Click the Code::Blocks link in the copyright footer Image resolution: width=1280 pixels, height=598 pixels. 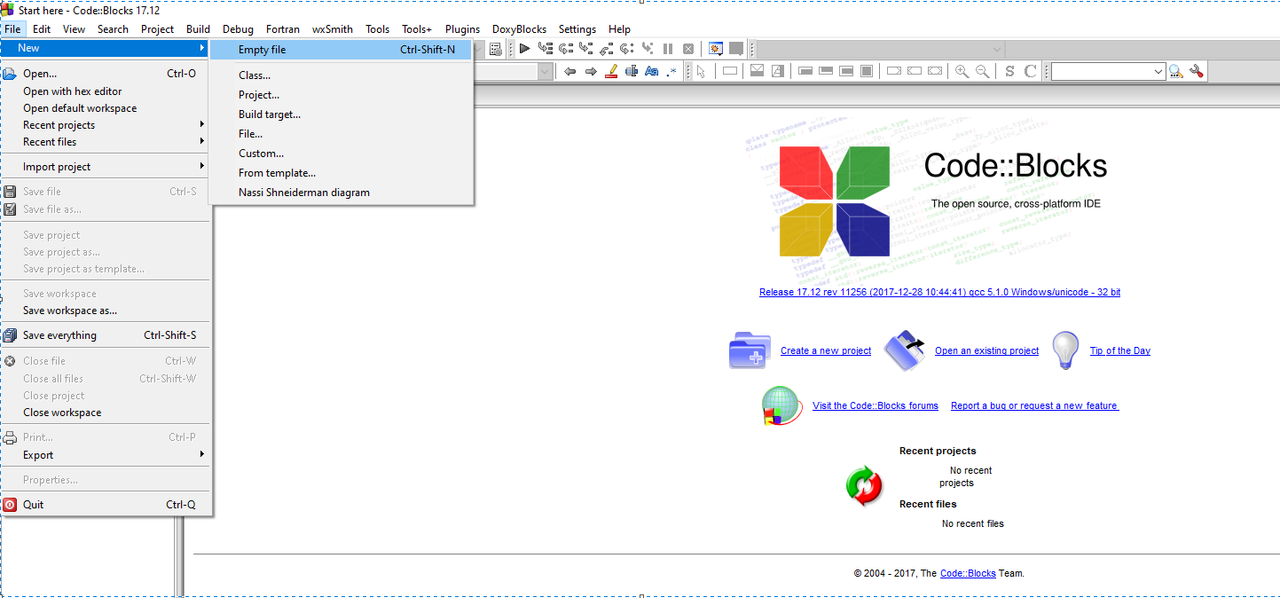[x=968, y=573]
